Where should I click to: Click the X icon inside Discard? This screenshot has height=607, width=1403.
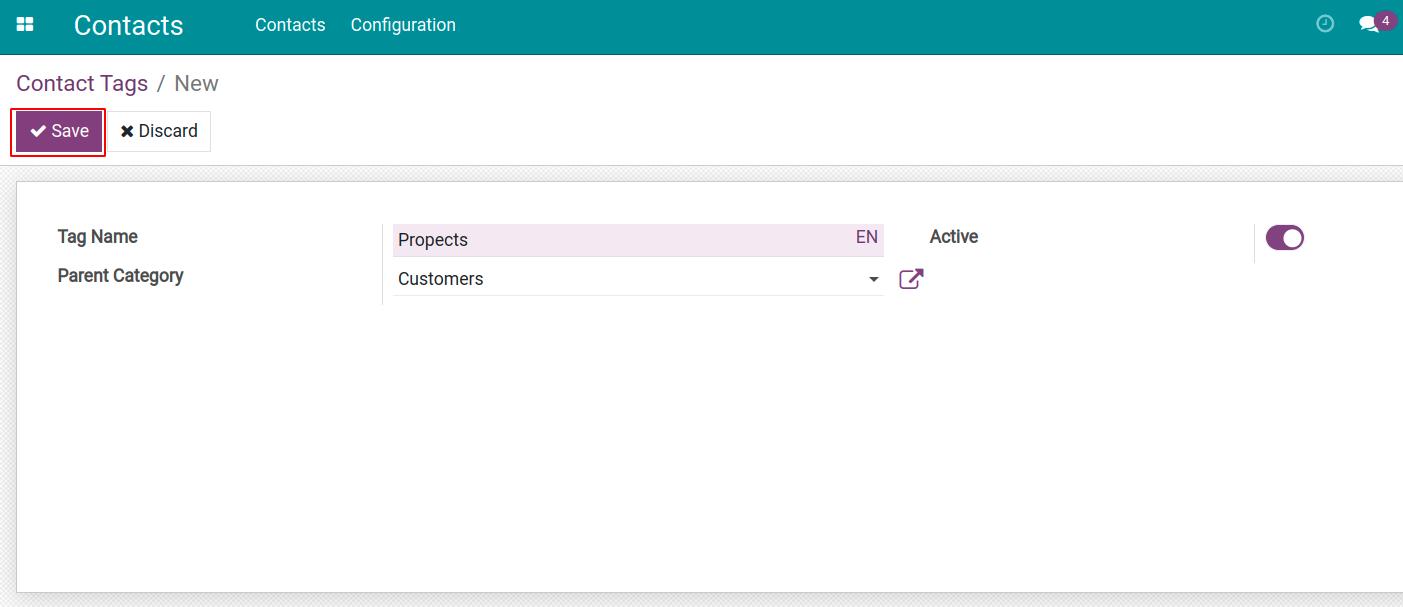point(126,130)
